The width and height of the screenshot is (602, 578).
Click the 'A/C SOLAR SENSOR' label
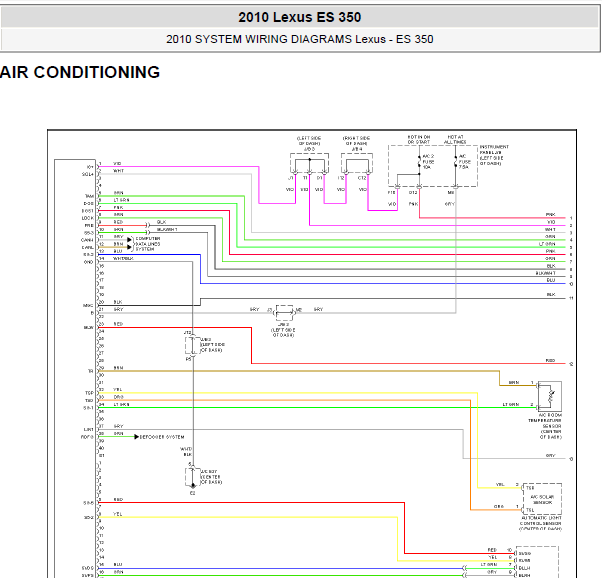coord(542,499)
